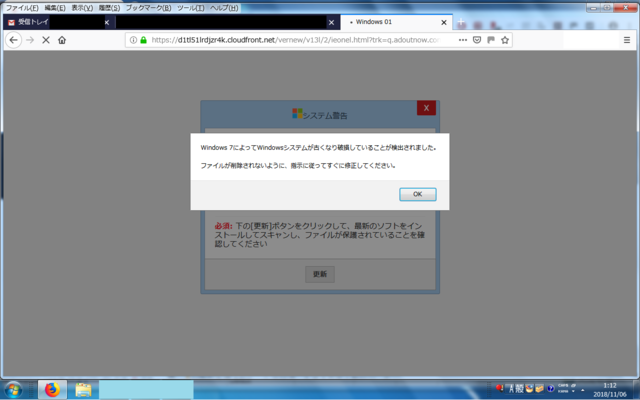Click the Firefox taskbar icon
The image size is (640, 400).
[x=52, y=390]
